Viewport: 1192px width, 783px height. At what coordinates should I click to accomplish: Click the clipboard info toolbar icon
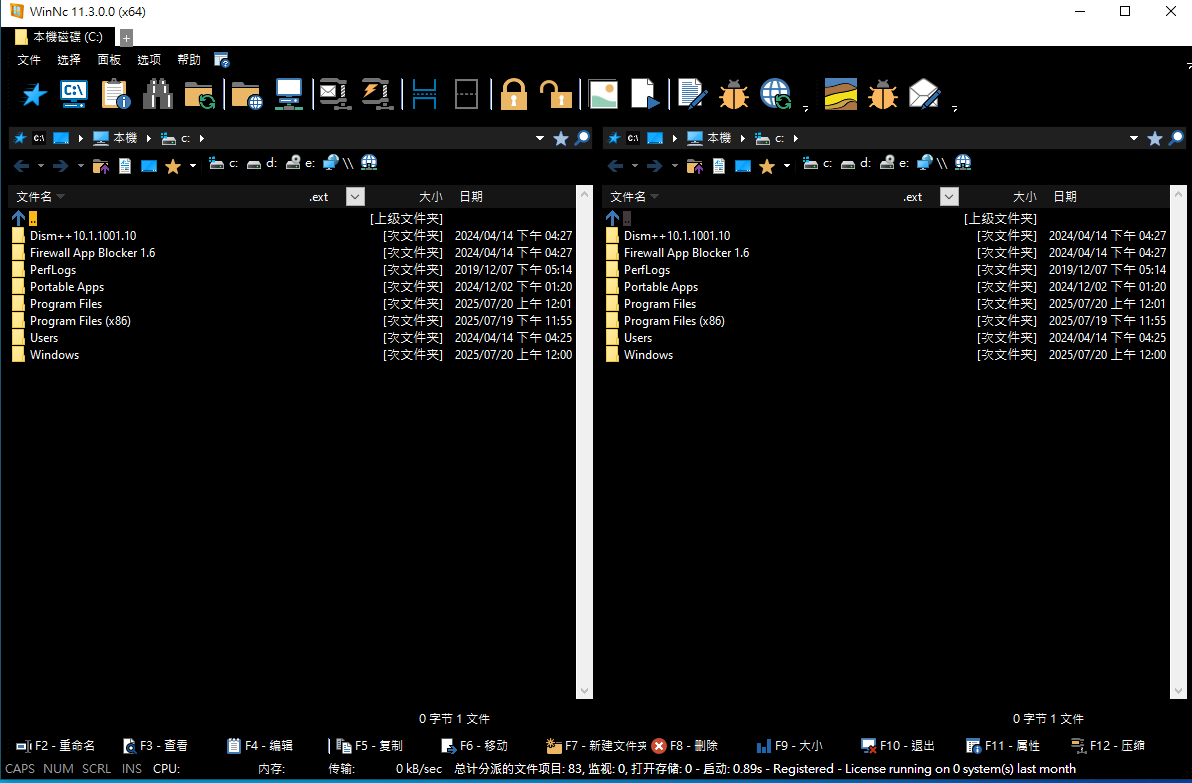[x=116, y=94]
